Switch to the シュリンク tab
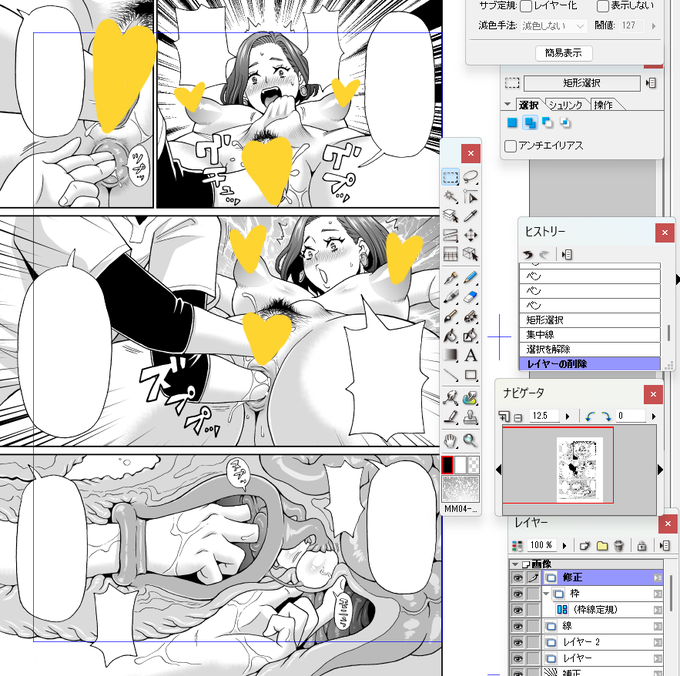 [566, 105]
